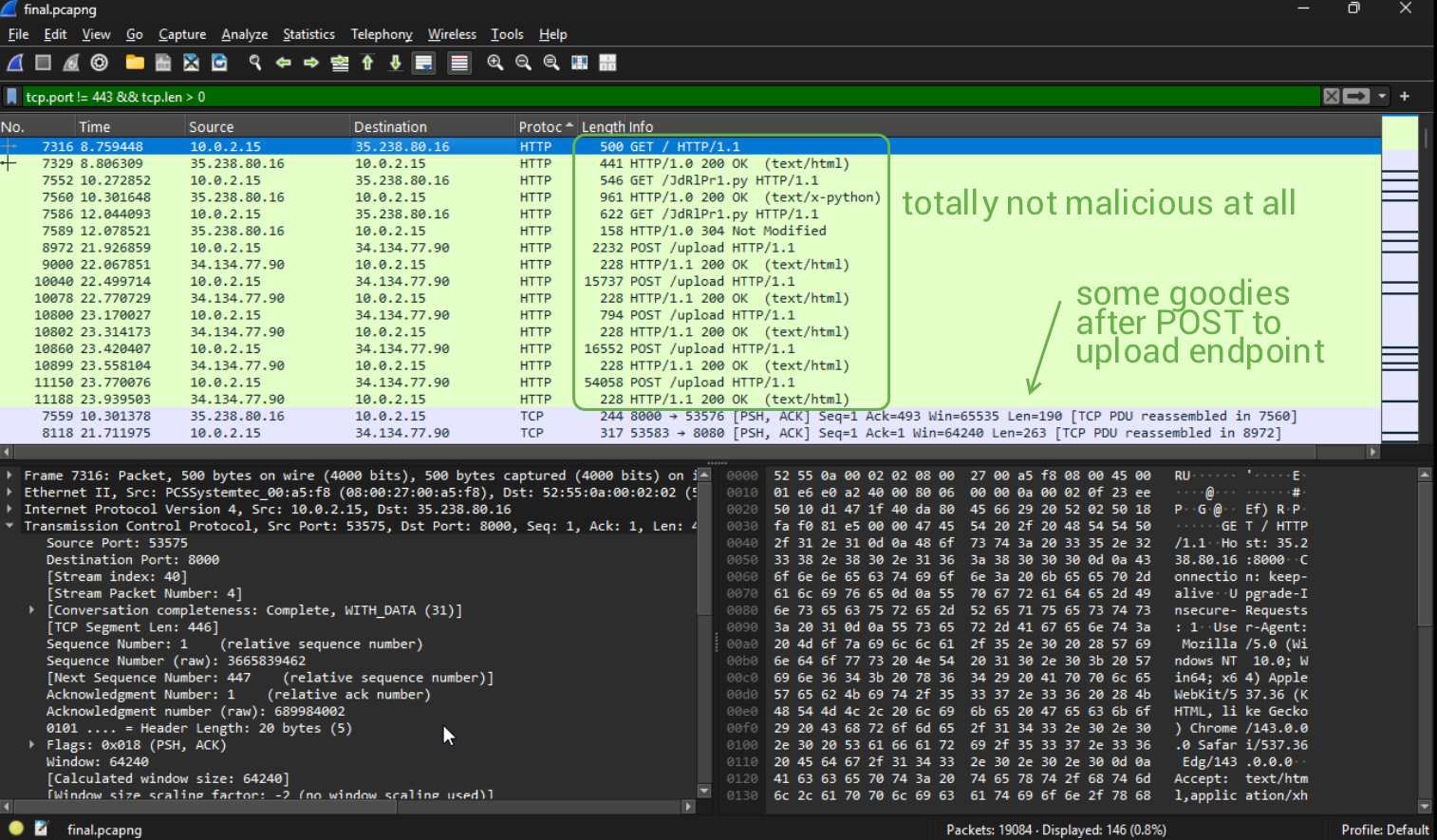
Task: Toggle packet colorization rules button
Action: [x=459, y=63]
